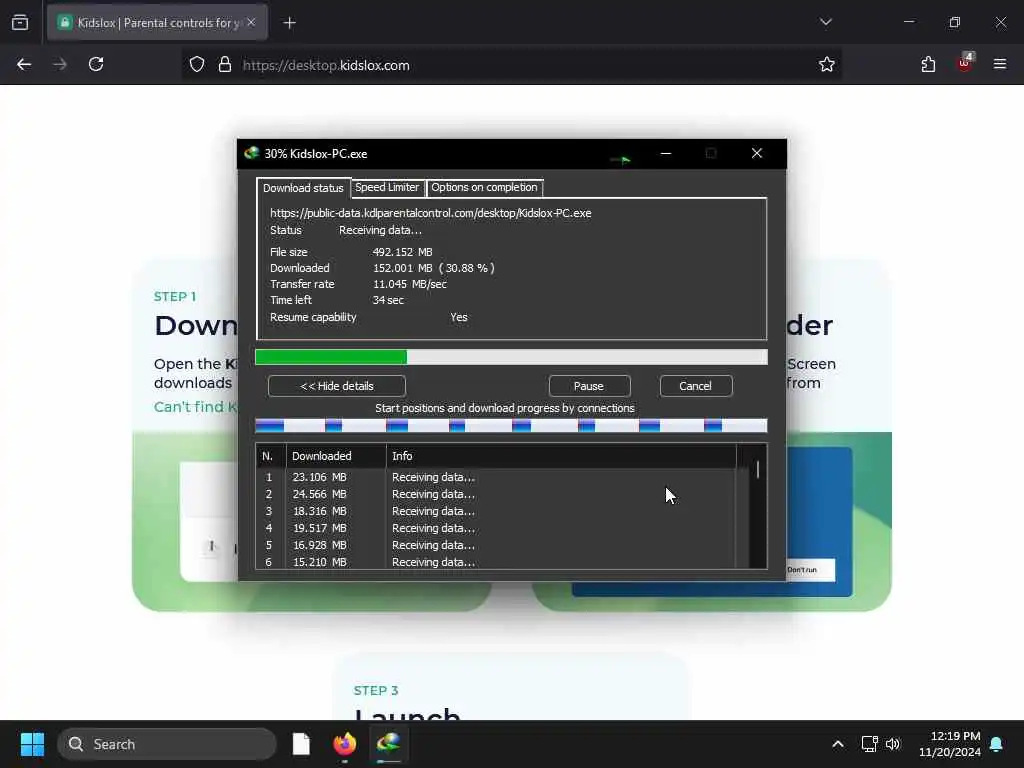View site security padlock info
Viewport: 1024px width, 768px height.
pyautogui.click(x=225, y=65)
